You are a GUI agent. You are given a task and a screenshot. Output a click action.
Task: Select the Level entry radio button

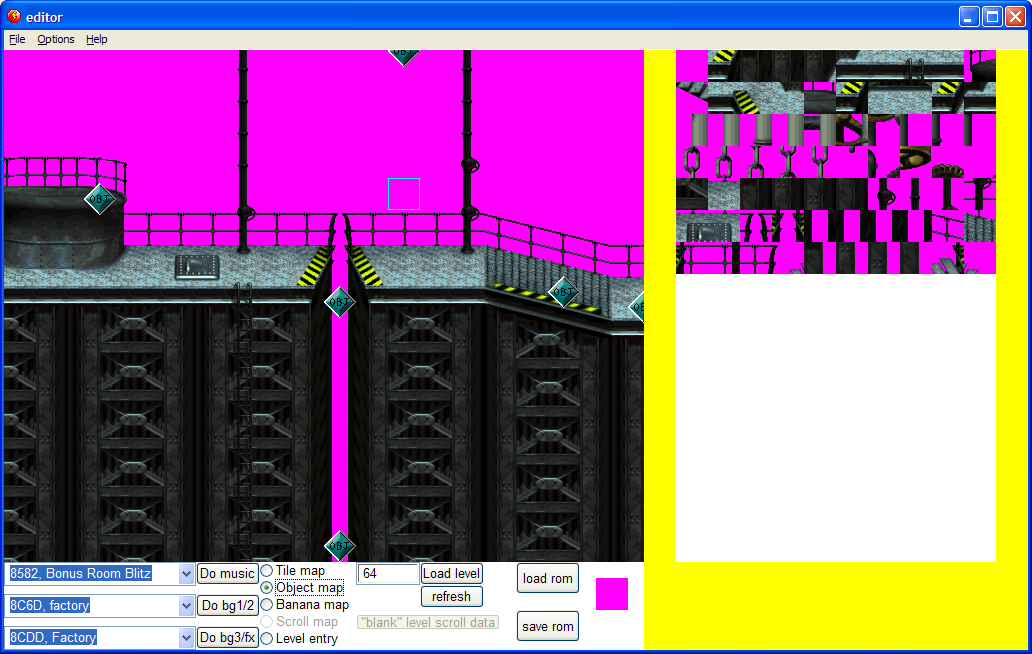tap(266, 638)
